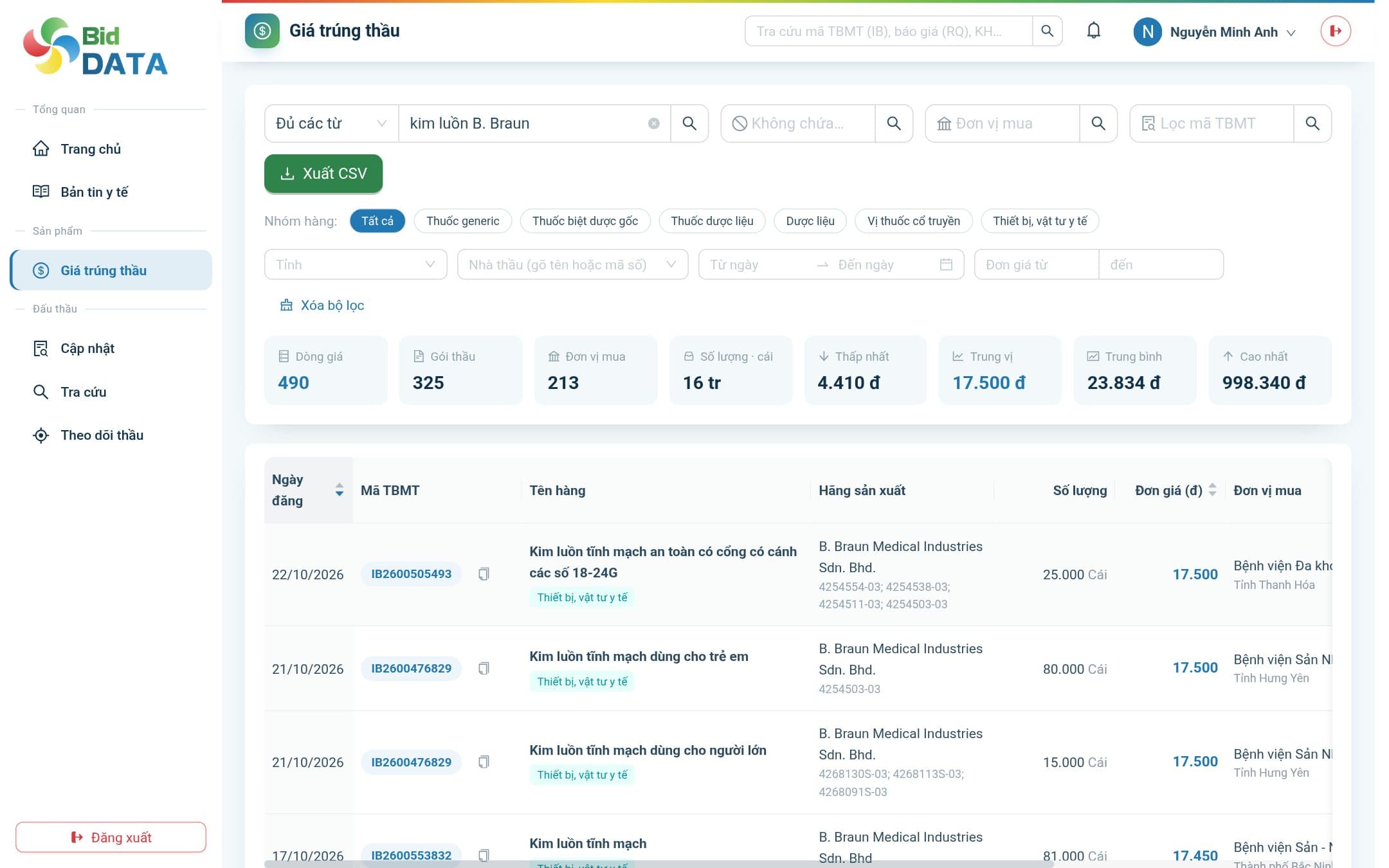The image size is (1389, 868).
Task: Select the 'Thiết bị, vật tư y tế' chip
Action: click(x=1040, y=221)
